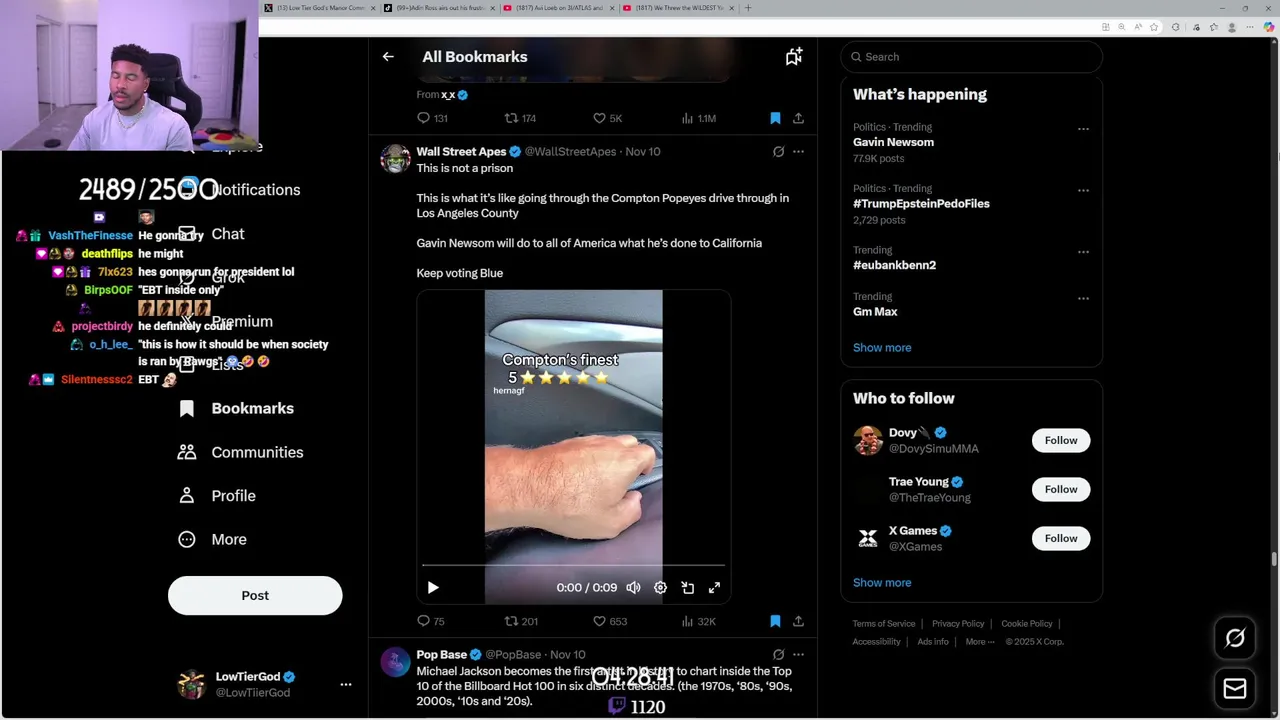Screen dimensions: 1280x720
Task: Share the Wall Street Apes post
Action: tap(798, 621)
